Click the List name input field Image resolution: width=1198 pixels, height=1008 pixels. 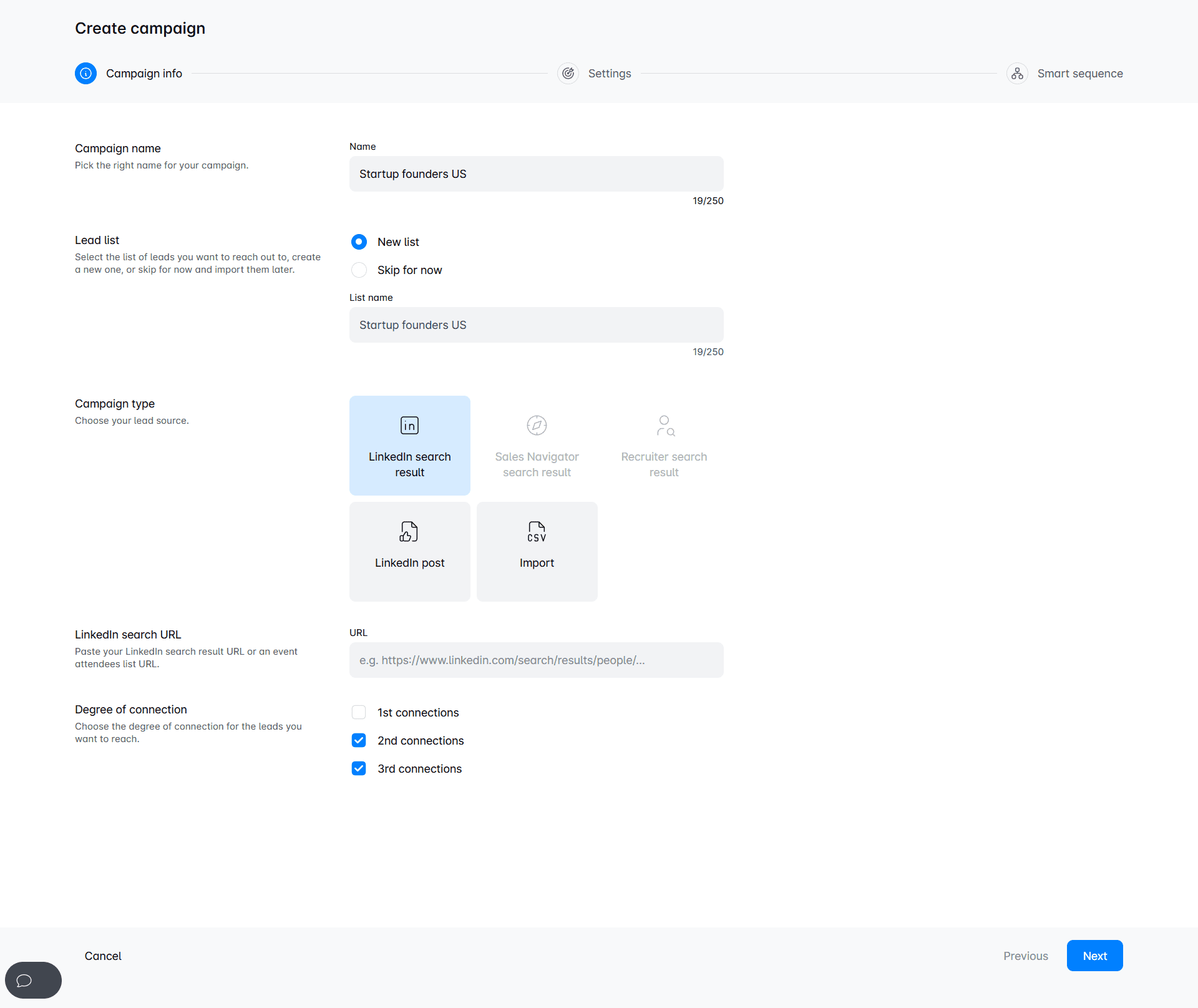coord(537,325)
